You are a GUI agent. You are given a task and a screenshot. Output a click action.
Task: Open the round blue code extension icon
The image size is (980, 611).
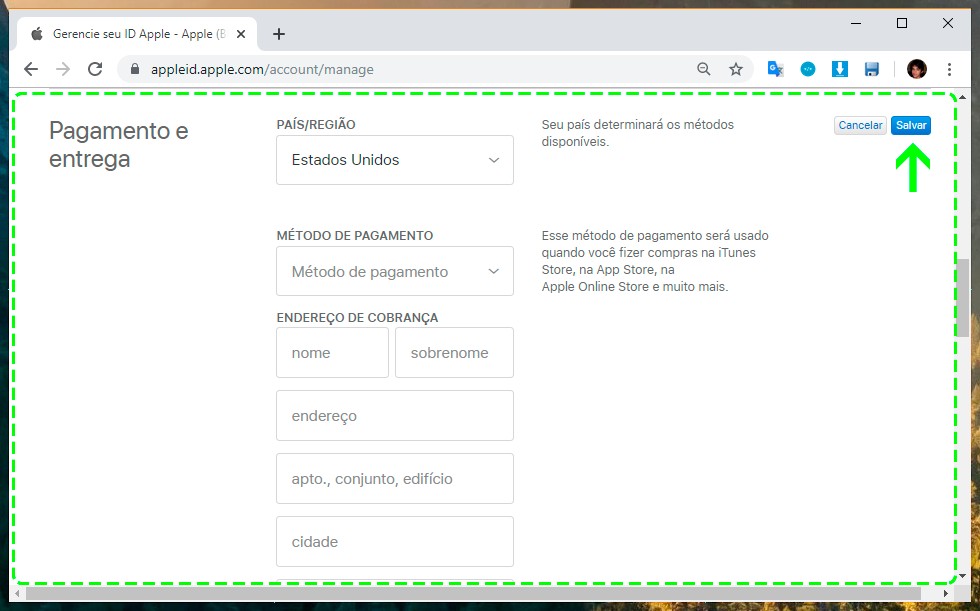pyautogui.click(x=808, y=69)
